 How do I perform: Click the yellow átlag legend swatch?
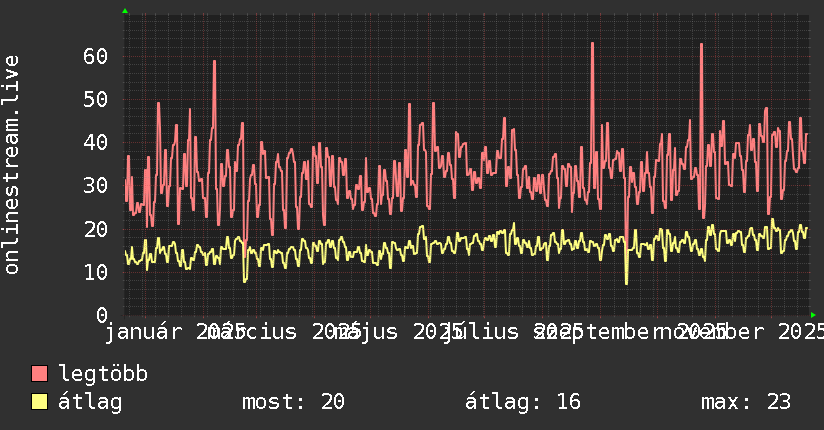(39, 402)
